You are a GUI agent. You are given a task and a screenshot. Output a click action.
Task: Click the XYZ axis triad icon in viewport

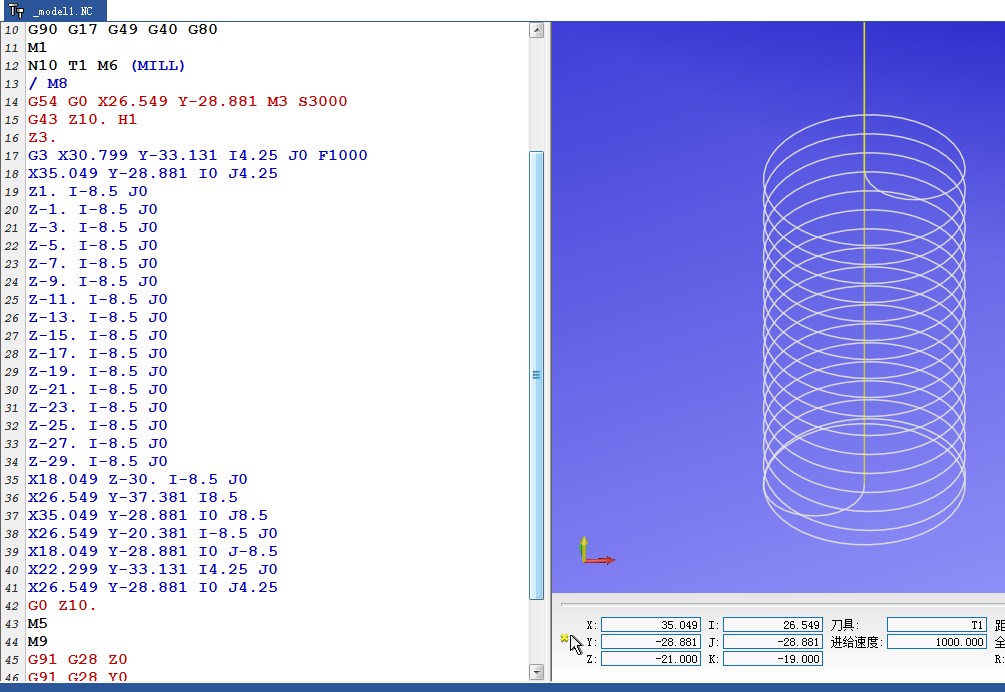[x=596, y=551]
